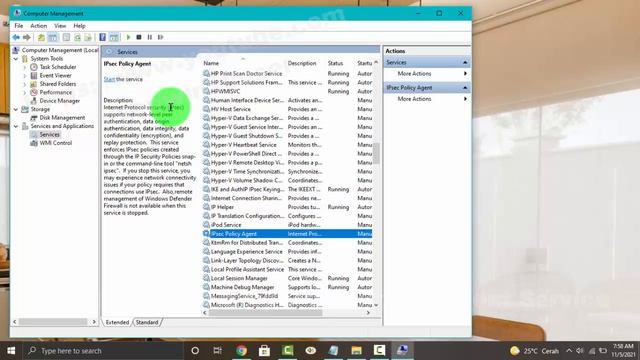Select Task Scheduler in the tree
Image resolution: width=640 pixels, height=360 pixels.
coord(58,67)
